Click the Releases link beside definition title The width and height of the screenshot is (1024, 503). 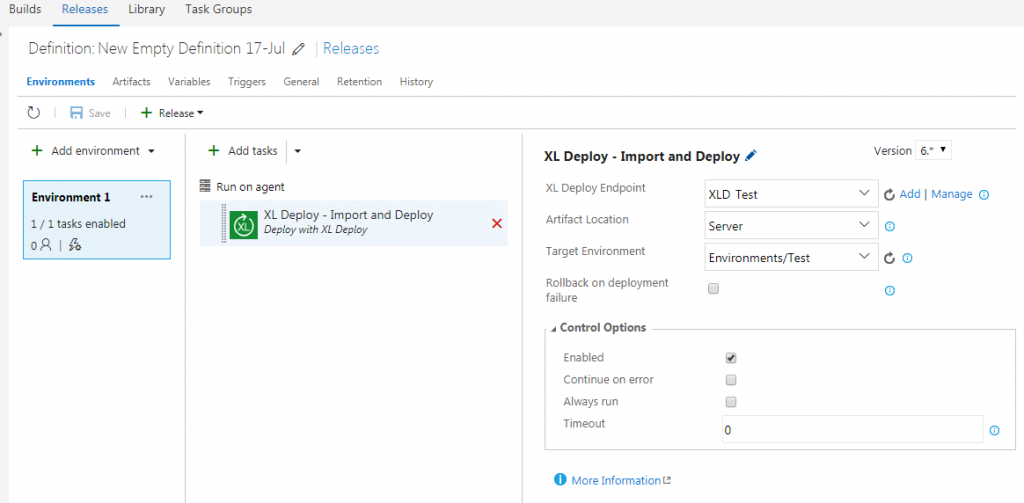coord(351,48)
